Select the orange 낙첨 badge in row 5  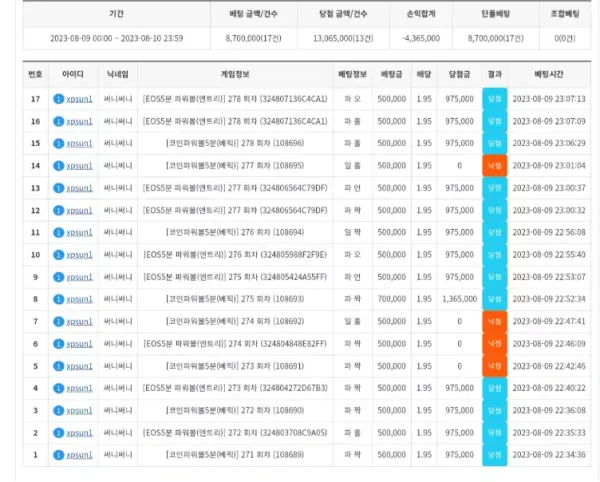click(495, 366)
